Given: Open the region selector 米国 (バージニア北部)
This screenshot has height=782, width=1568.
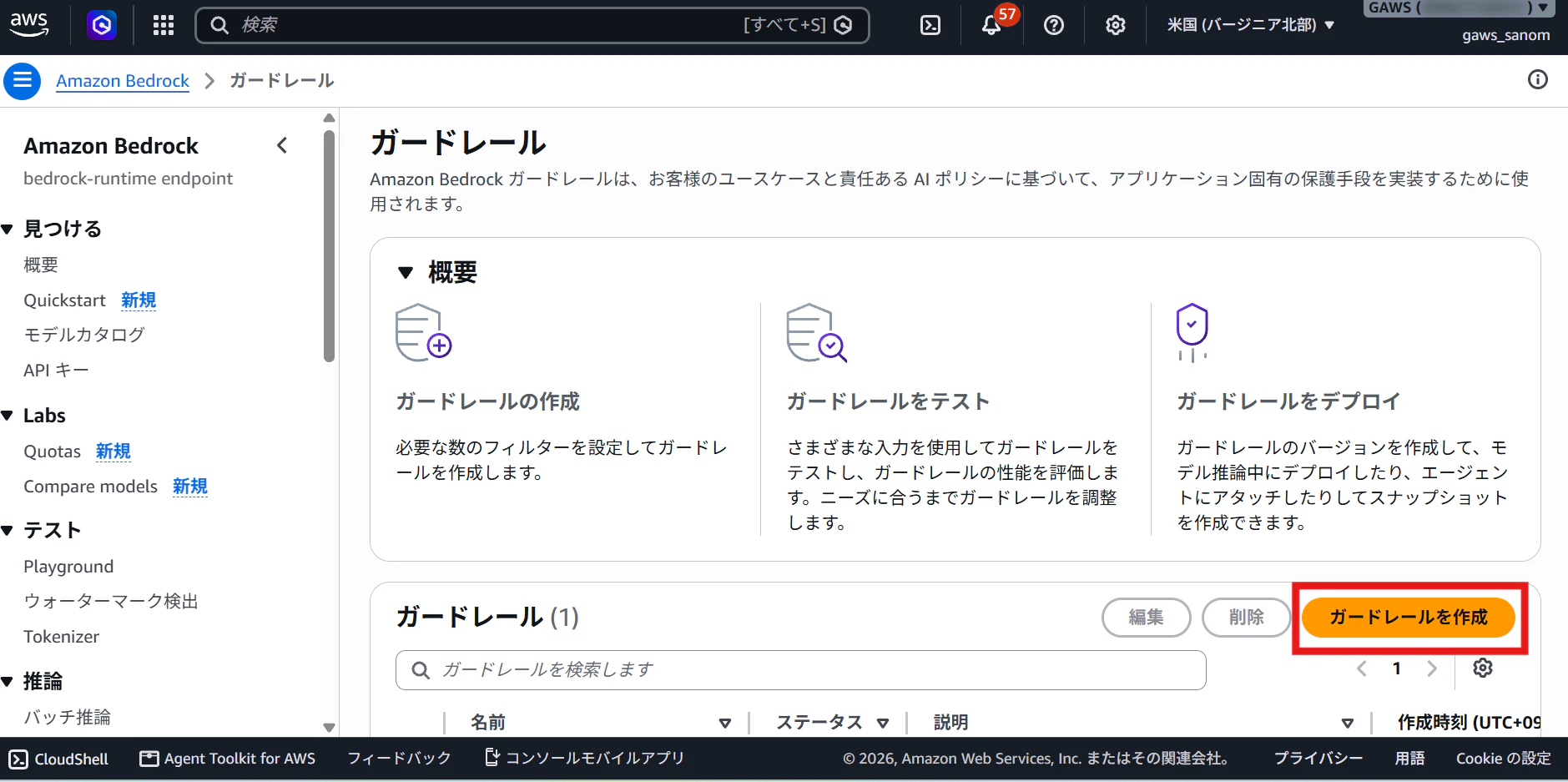Looking at the screenshot, I should [x=1251, y=25].
